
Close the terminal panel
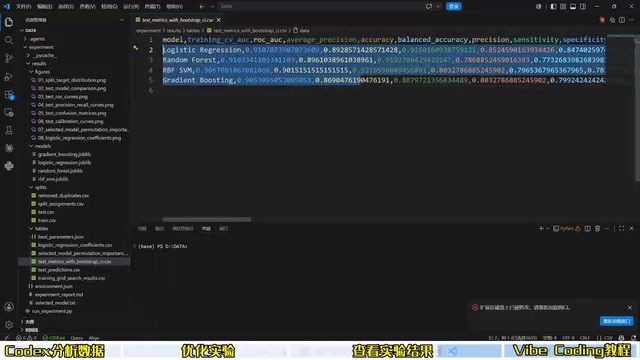click(x=631, y=229)
